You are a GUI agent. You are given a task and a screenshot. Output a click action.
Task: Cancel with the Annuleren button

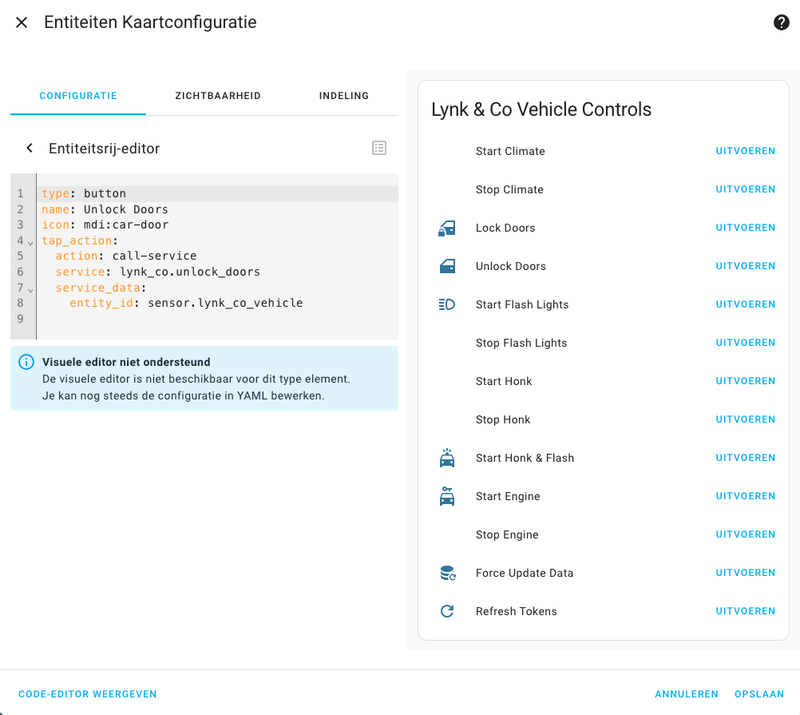coord(686,694)
